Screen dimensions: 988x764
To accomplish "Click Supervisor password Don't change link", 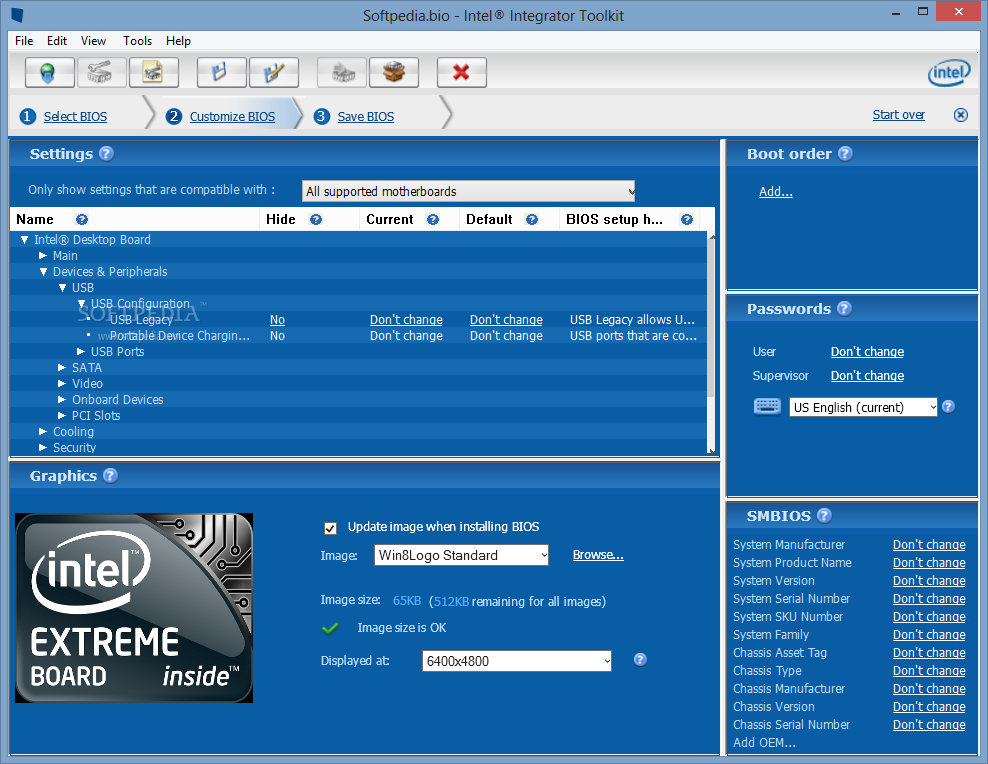I will [x=867, y=375].
